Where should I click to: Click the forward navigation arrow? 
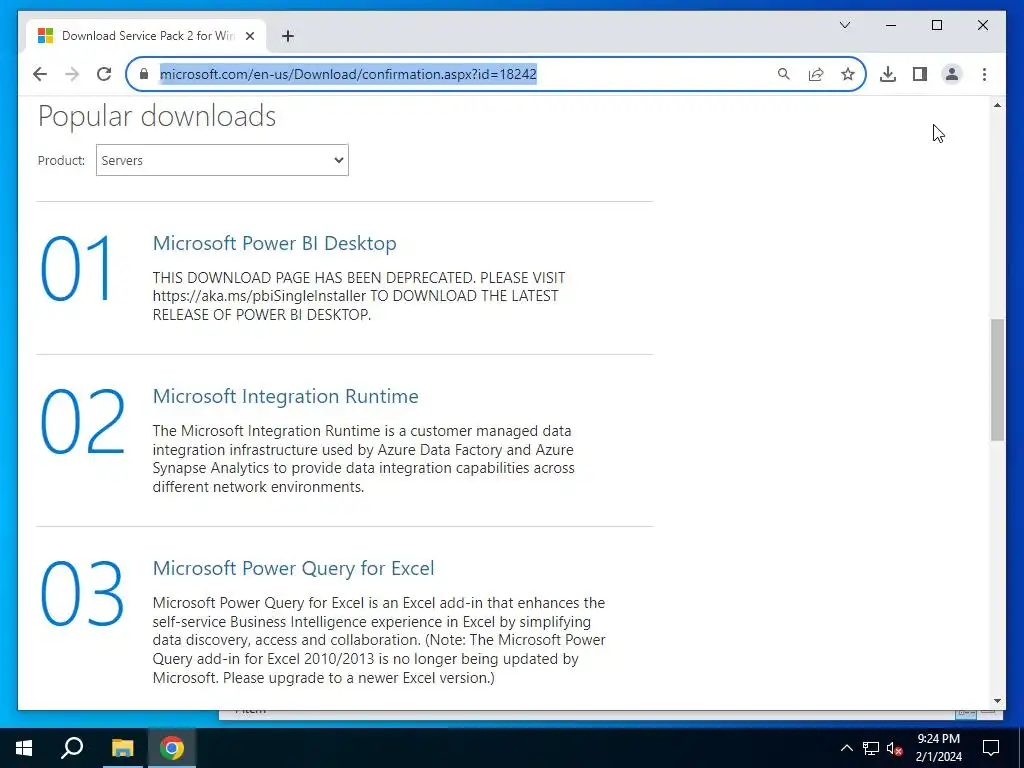[72, 74]
